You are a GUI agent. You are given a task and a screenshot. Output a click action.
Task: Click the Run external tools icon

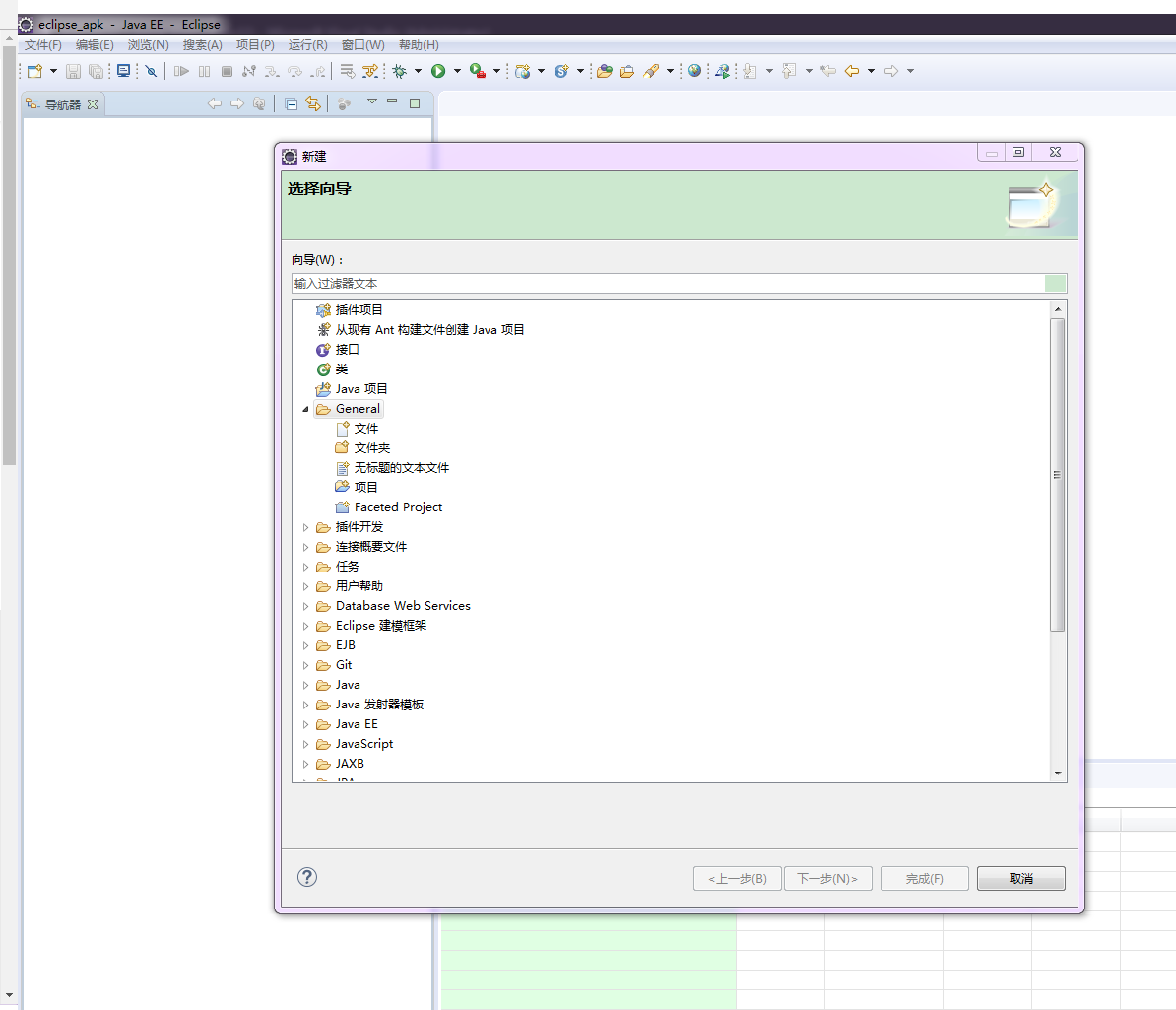tap(477, 71)
